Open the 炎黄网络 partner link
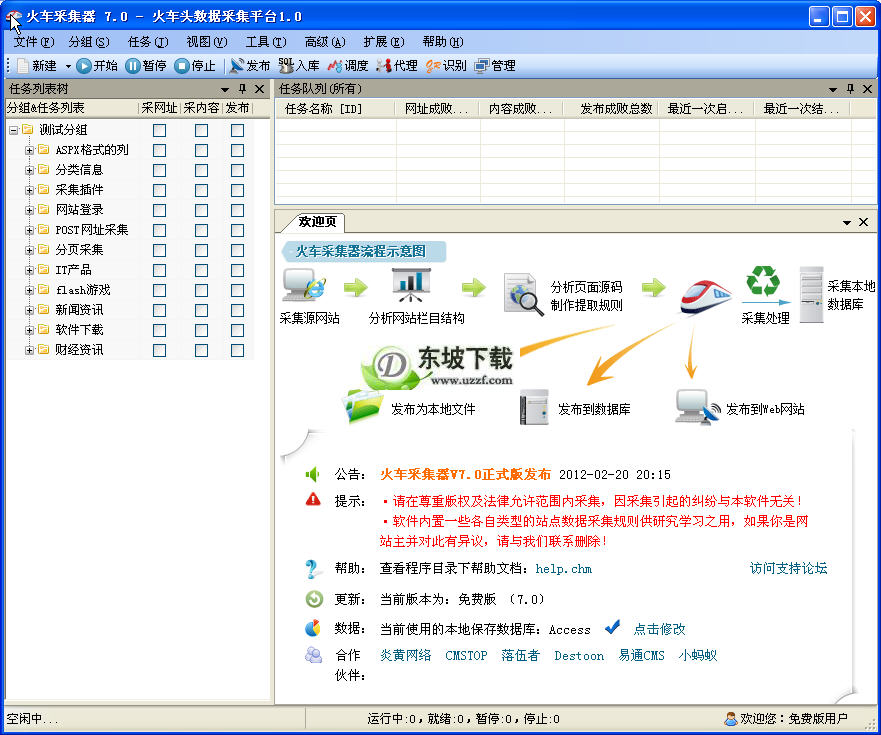 405,655
